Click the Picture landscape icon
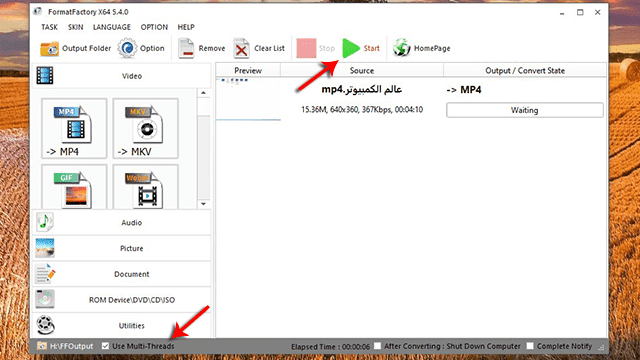Viewport: 640px width, 360px height. pos(45,248)
